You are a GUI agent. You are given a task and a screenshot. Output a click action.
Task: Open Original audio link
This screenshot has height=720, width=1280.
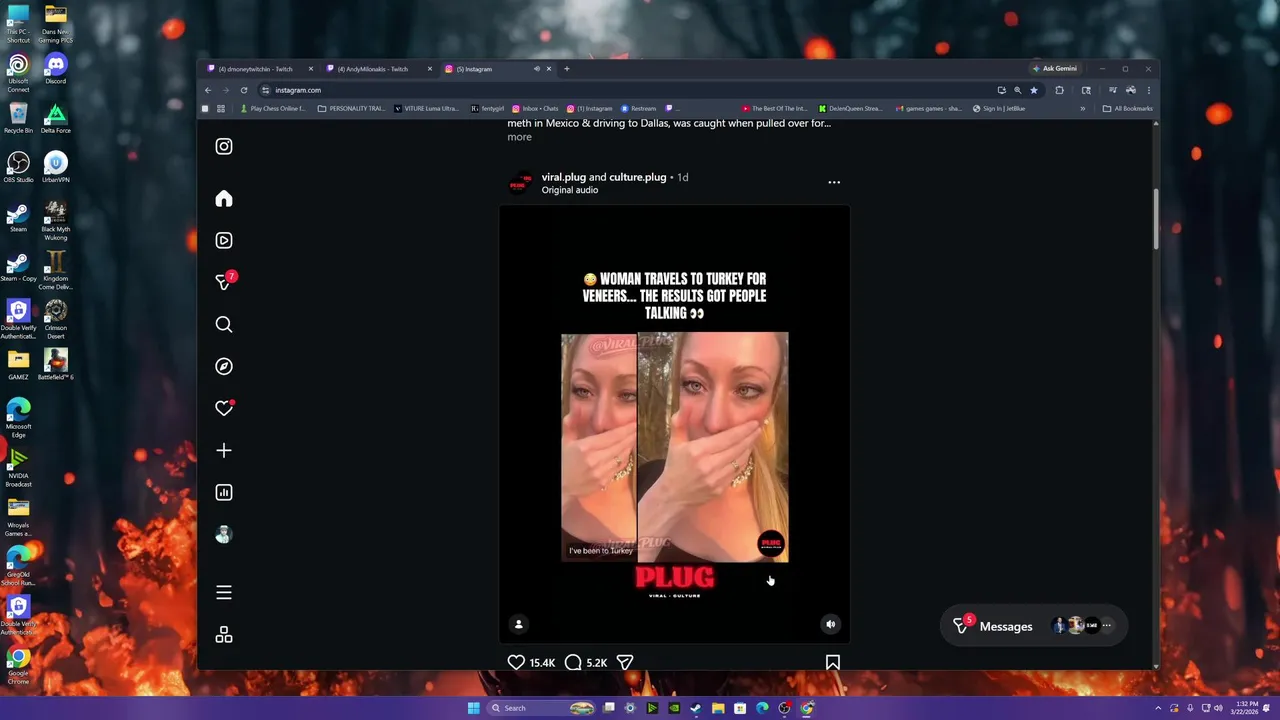[x=570, y=190]
